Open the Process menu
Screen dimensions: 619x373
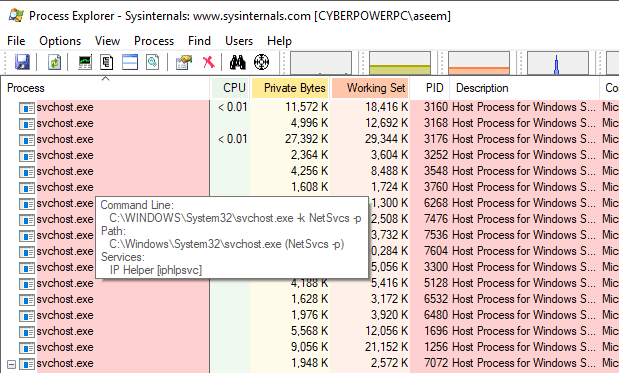coord(154,41)
